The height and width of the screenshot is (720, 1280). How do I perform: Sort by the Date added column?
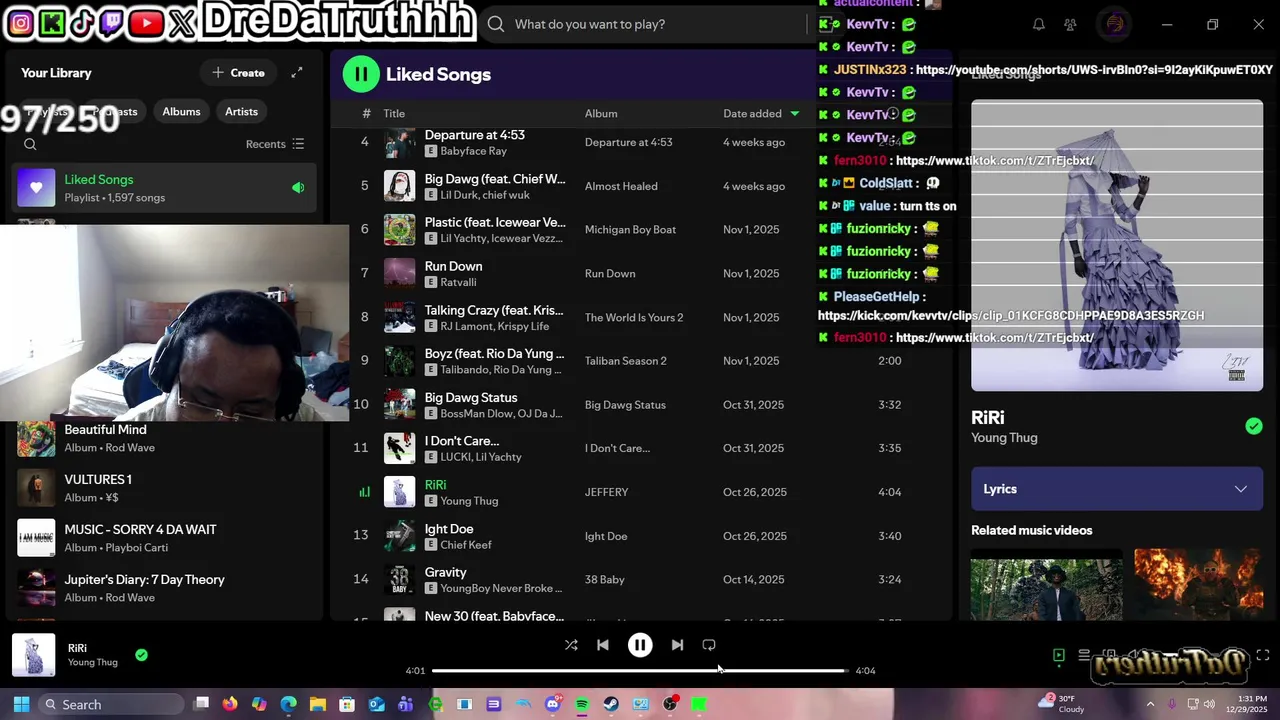(761, 113)
